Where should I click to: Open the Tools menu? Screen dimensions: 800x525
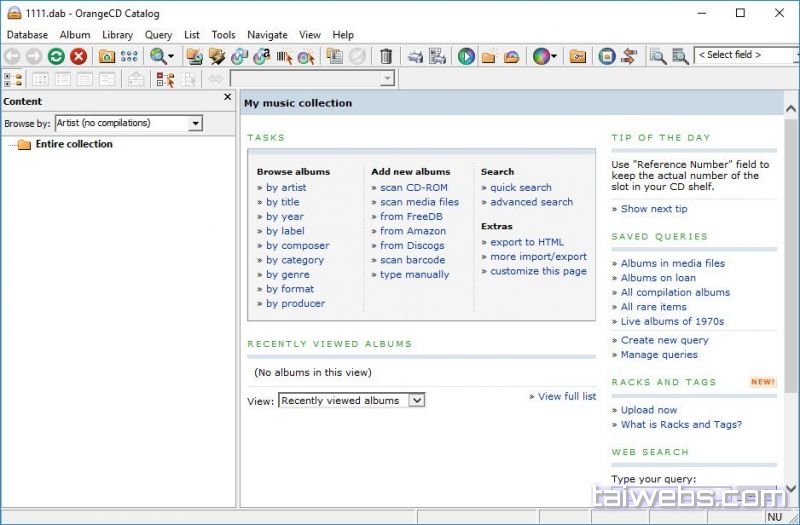point(223,35)
